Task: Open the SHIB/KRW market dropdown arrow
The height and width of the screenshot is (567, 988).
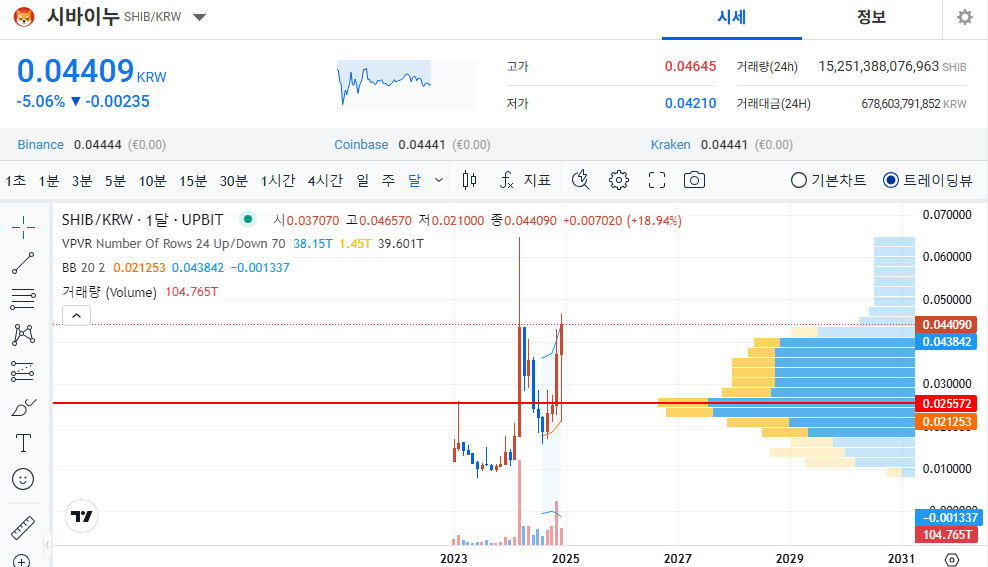Action: click(200, 18)
